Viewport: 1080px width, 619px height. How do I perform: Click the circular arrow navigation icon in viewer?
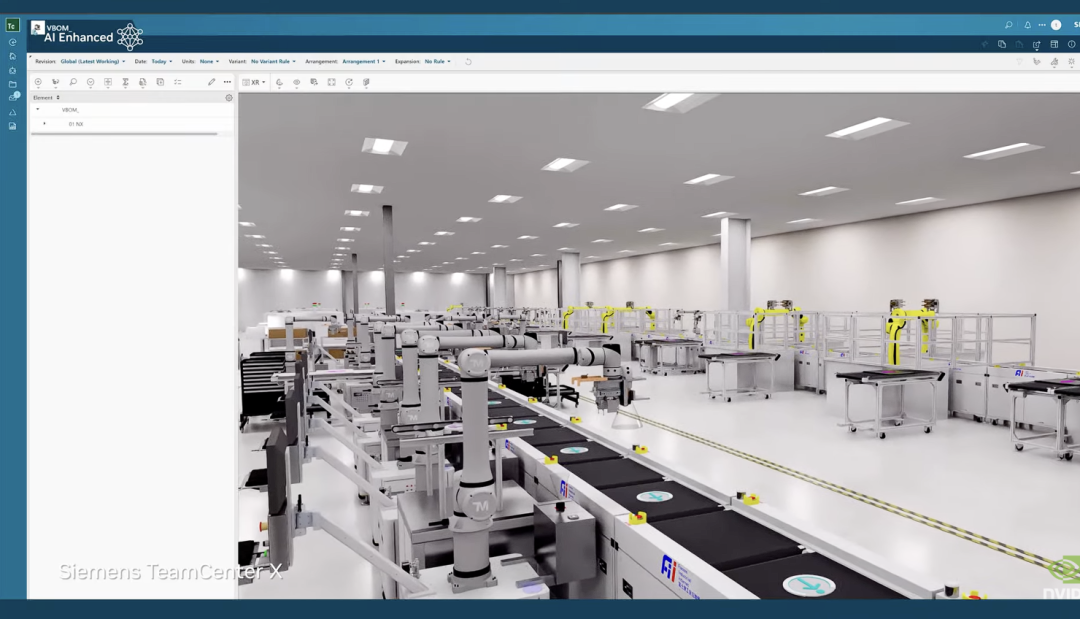(x=349, y=82)
